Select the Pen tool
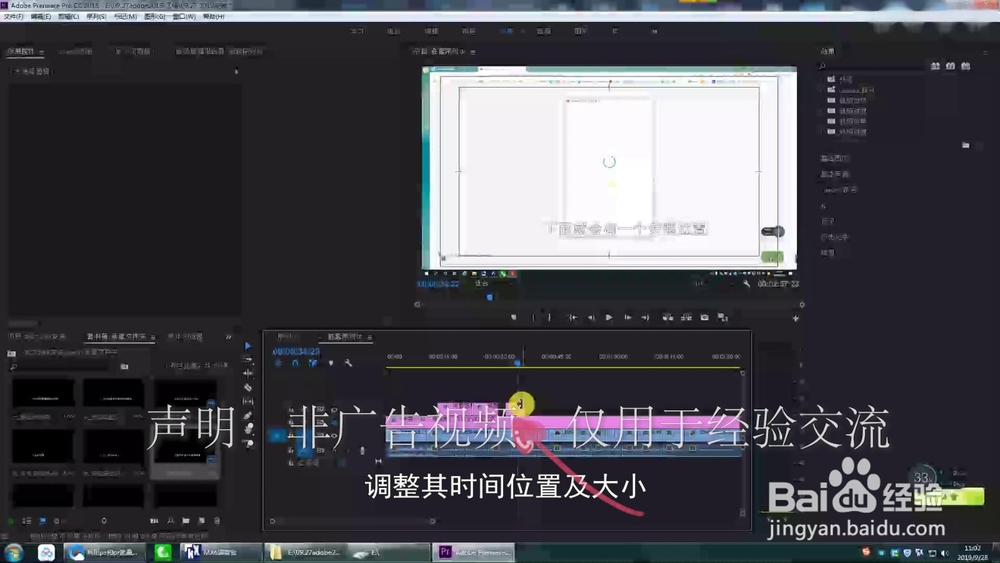This screenshot has width=1000, height=563. (x=248, y=416)
